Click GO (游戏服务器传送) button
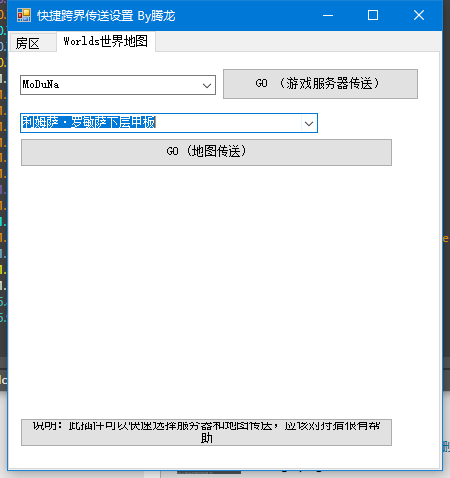Viewport: 450px width, 478px height. coord(320,84)
